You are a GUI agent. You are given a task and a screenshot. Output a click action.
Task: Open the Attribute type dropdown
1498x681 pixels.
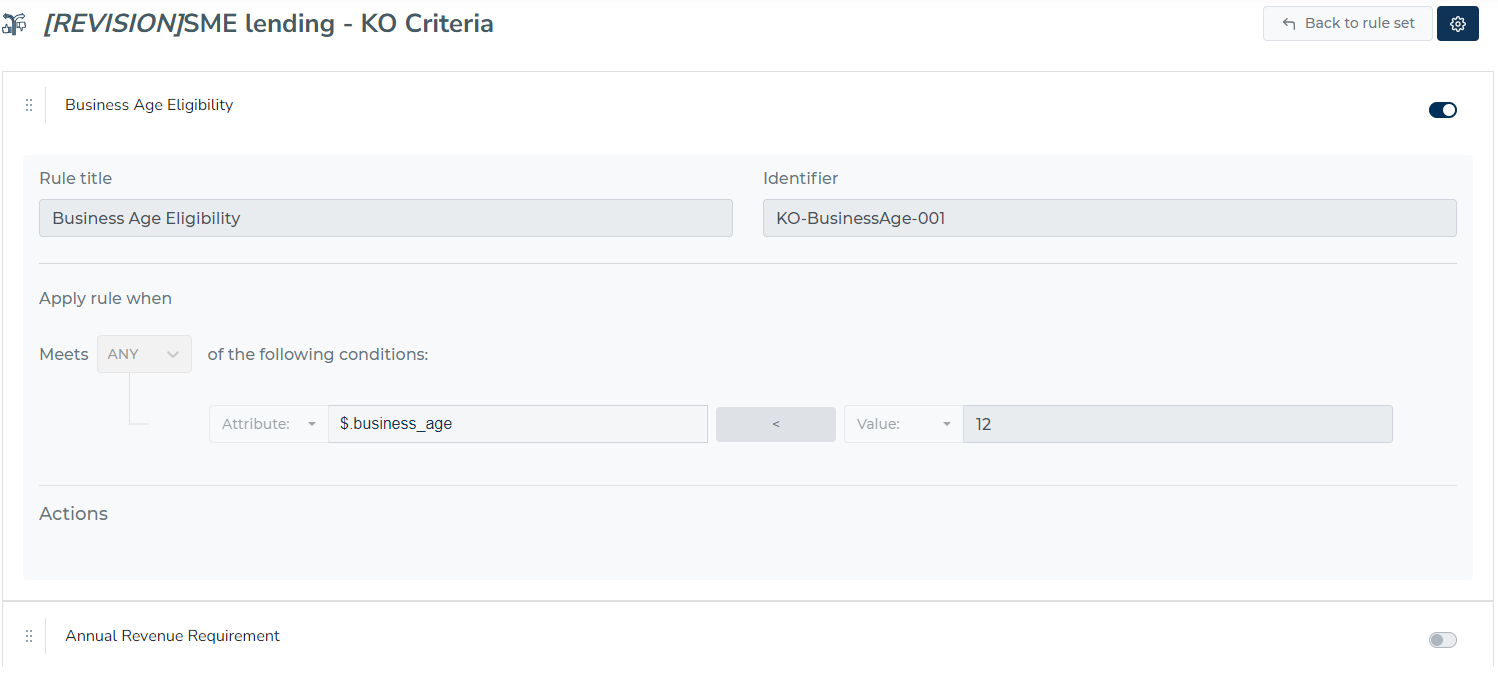pos(268,424)
